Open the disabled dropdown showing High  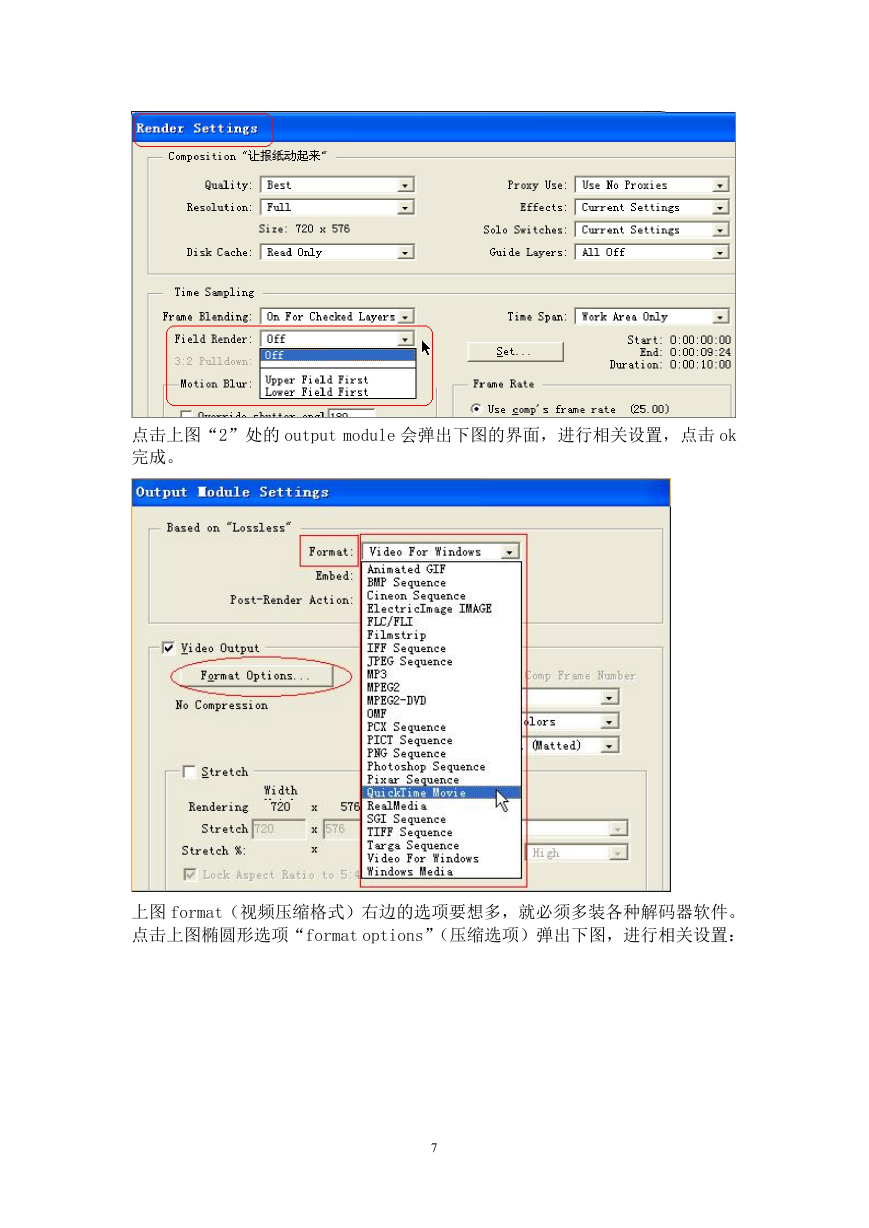pyautogui.click(x=577, y=853)
